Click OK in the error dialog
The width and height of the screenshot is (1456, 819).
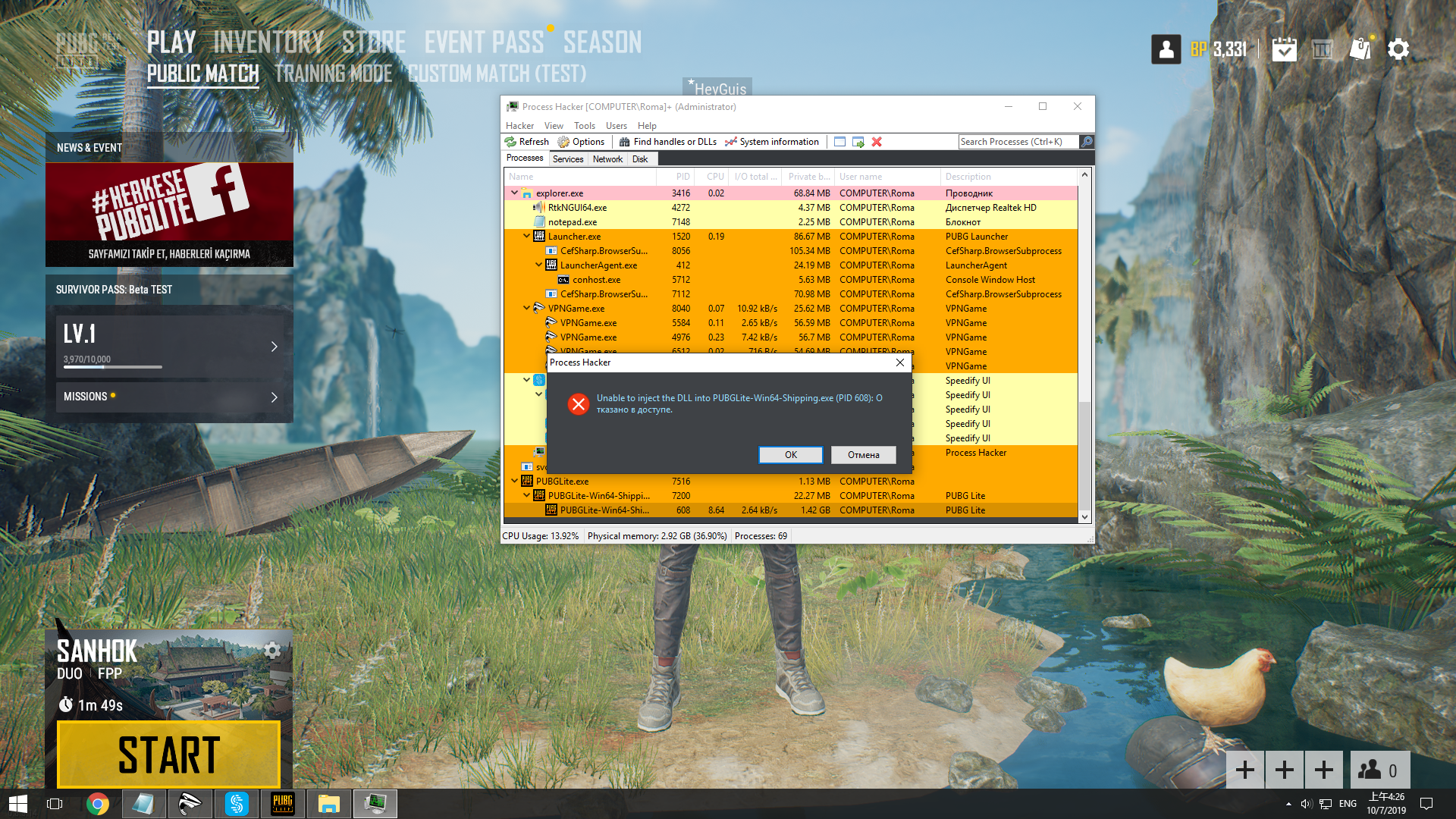[x=791, y=455]
